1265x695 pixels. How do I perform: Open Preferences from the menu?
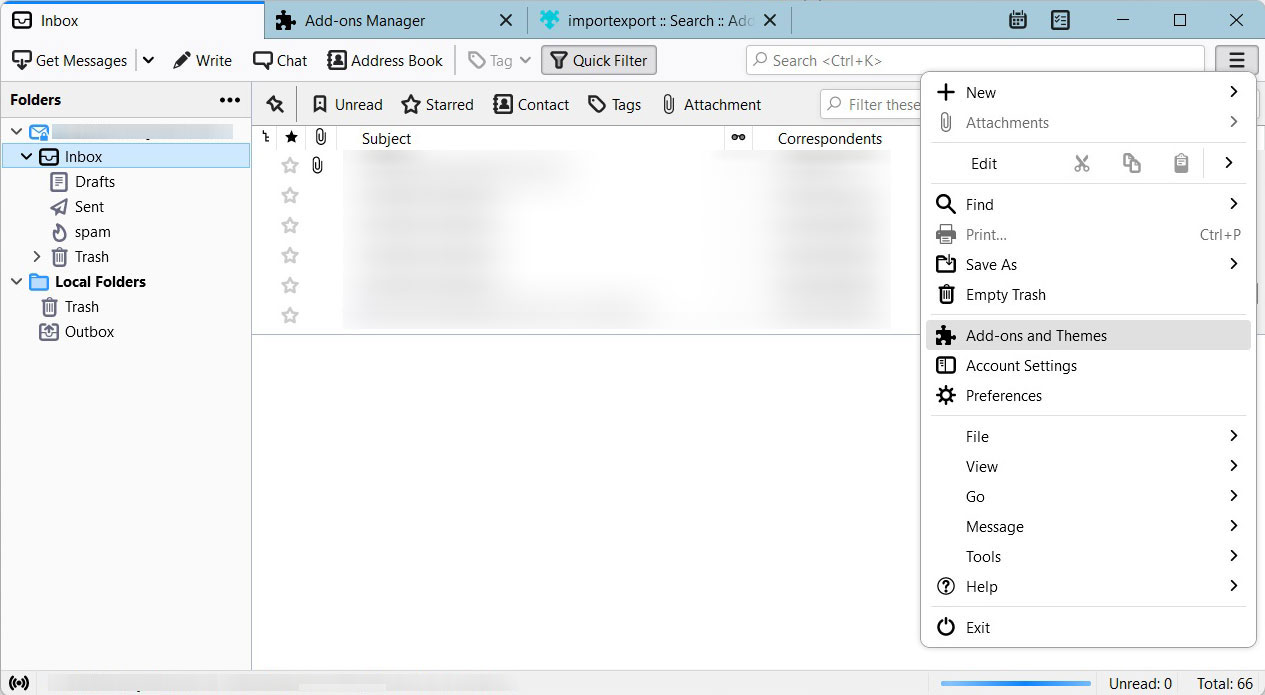[x=1088, y=395]
